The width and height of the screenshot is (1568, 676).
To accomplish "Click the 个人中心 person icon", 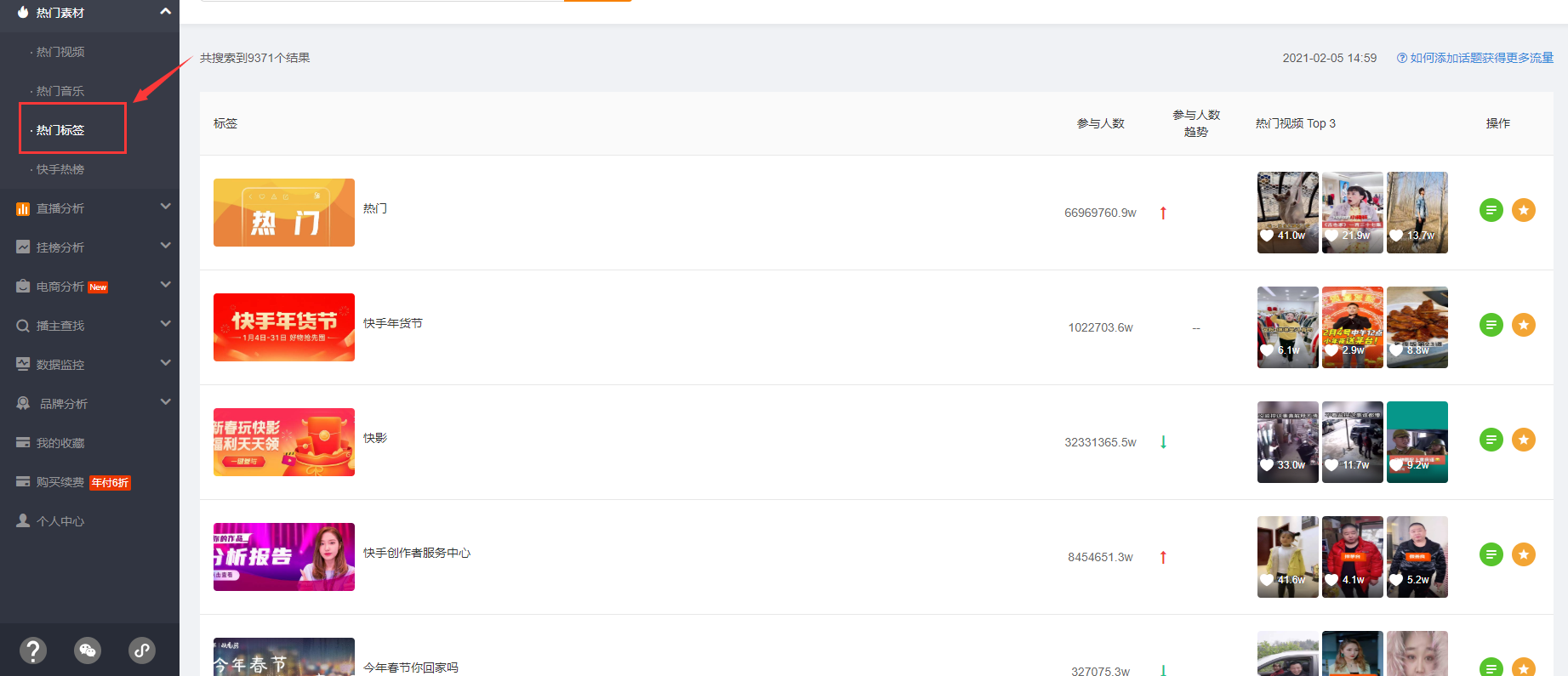I will pyautogui.click(x=23, y=520).
